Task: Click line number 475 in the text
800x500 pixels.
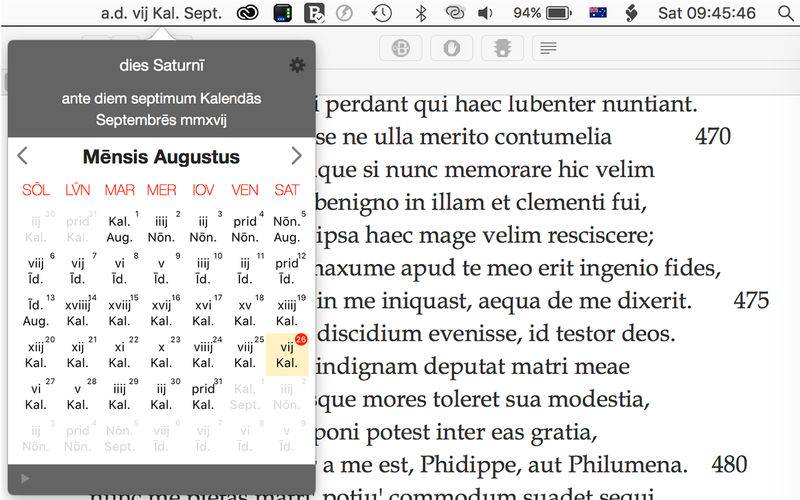Action: click(751, 301)
